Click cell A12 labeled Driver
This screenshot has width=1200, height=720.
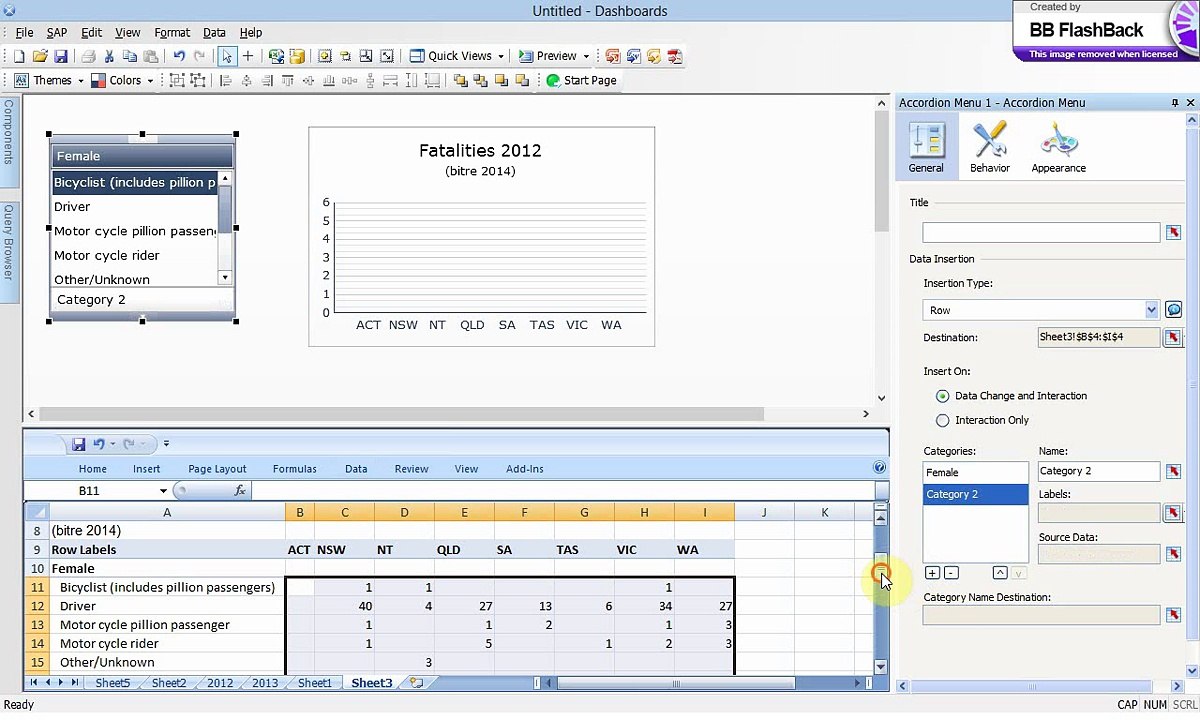coord(167,606)
